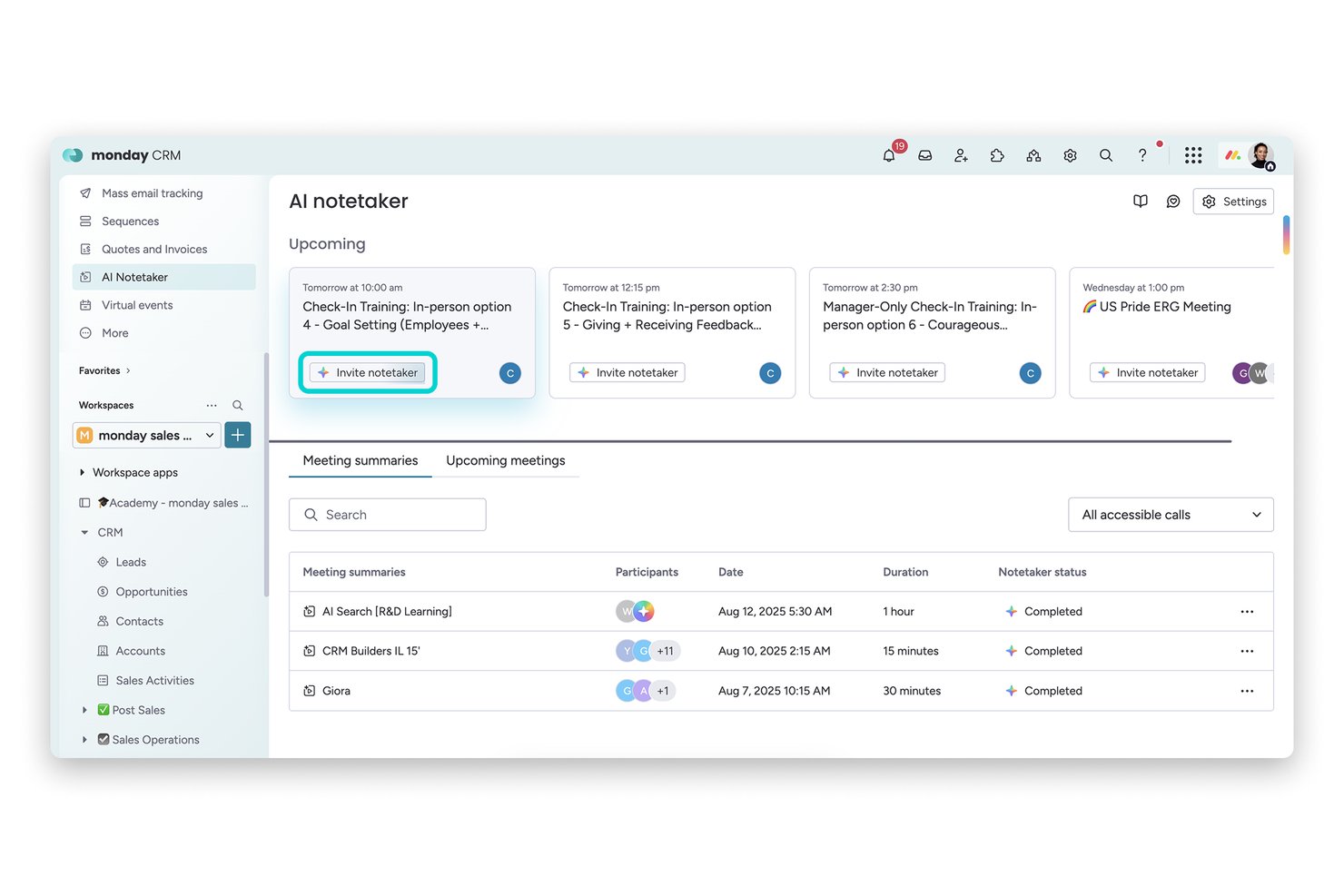Image resolution: width=1344 pixels, height=896 pixels.
Task: Invite notetaker to US Pride ERG Meeting
Action: 1148,373
